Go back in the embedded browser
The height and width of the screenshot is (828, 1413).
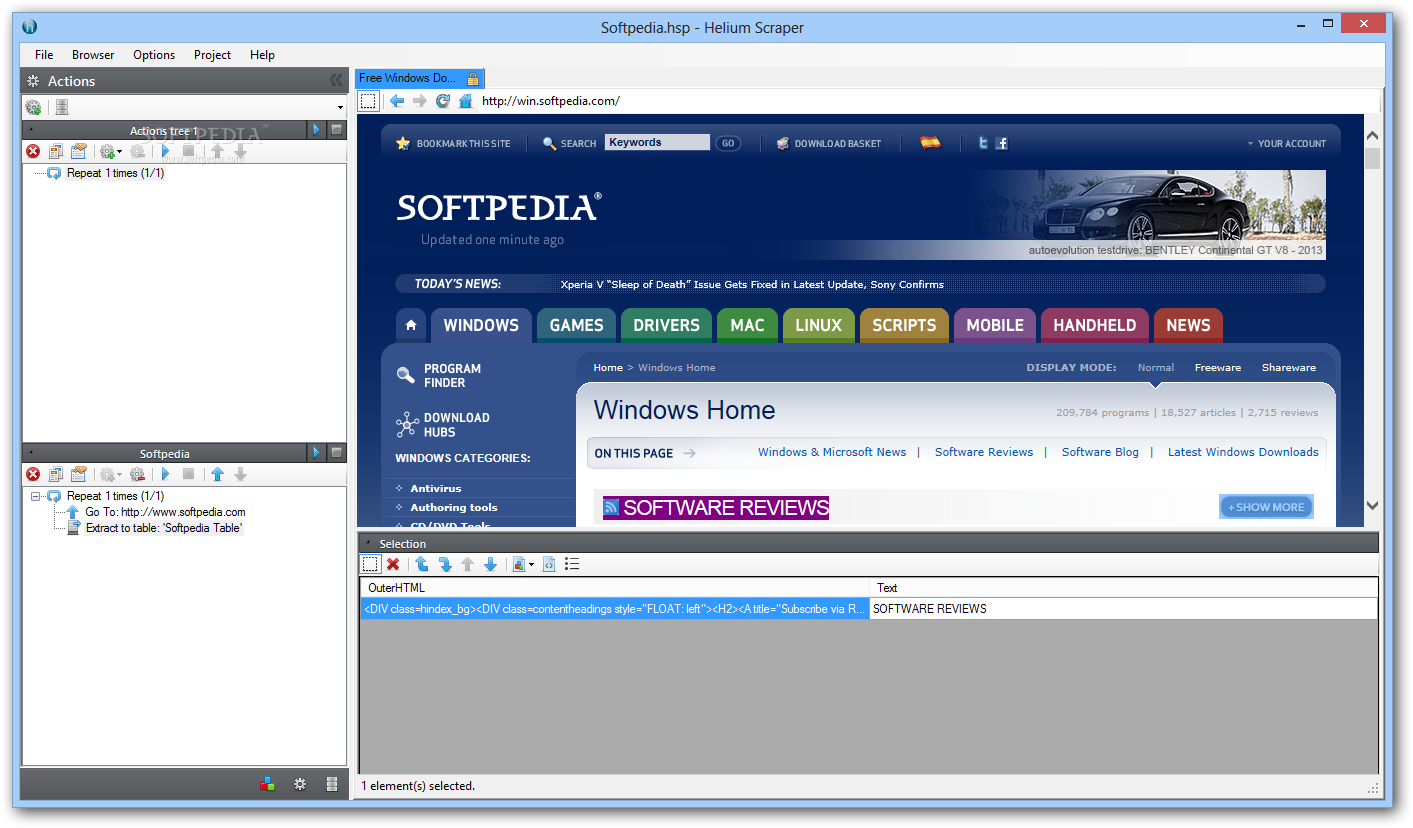click(x=397, y=101)
